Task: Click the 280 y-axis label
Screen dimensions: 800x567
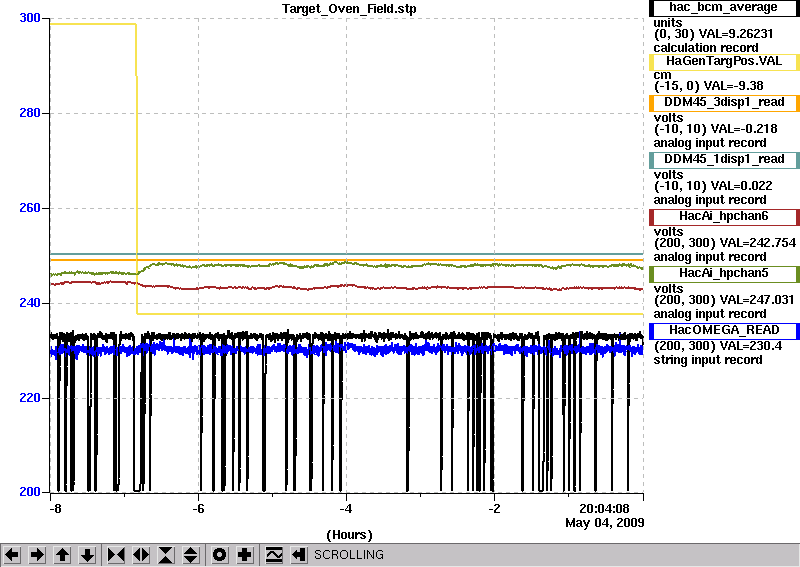Action: tap(30, 113)
